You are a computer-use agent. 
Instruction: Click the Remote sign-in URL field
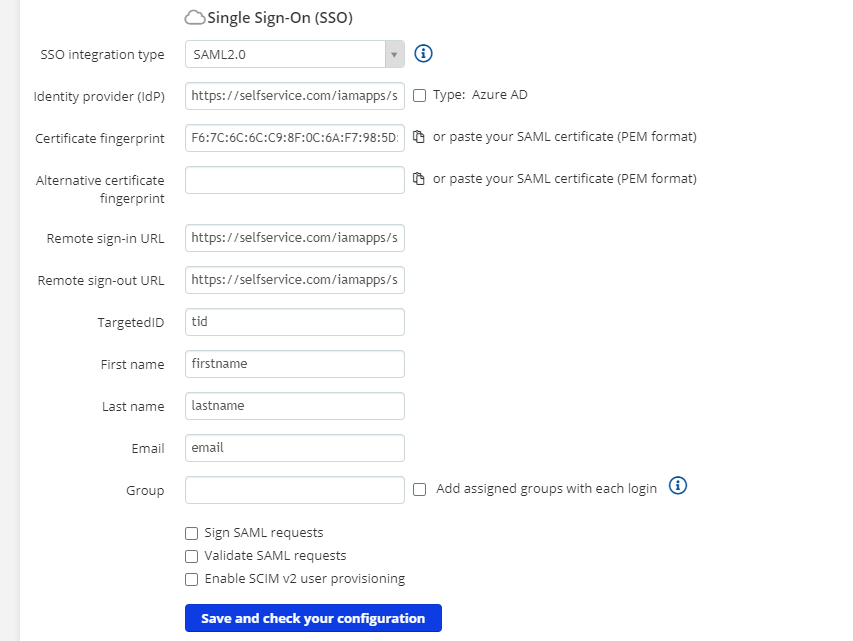click(x=295, y=238)
